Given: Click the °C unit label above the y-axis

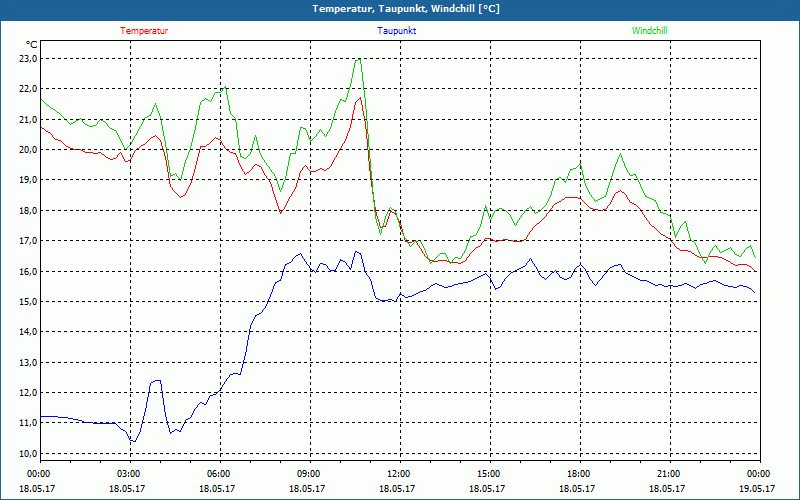Looking at the screenshot, I should (x=32, y=45).
